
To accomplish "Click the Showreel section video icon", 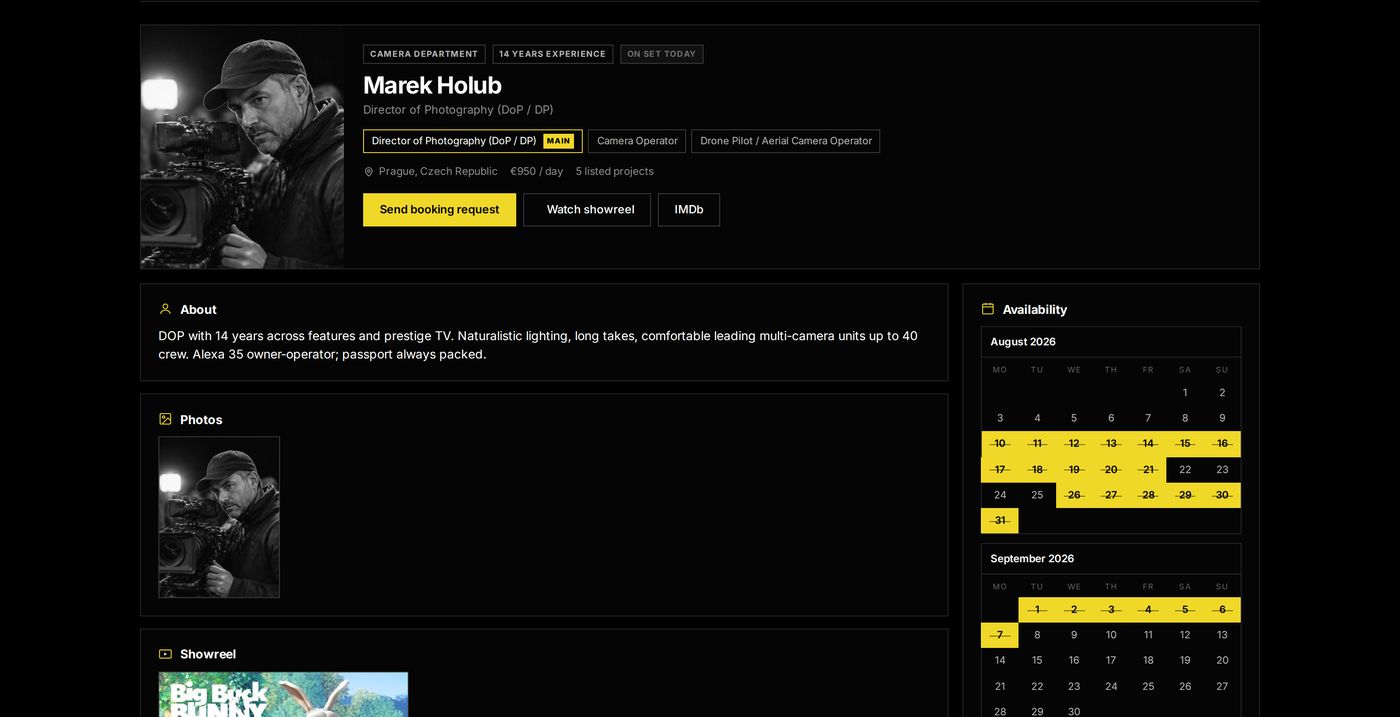I will [165, 654].
